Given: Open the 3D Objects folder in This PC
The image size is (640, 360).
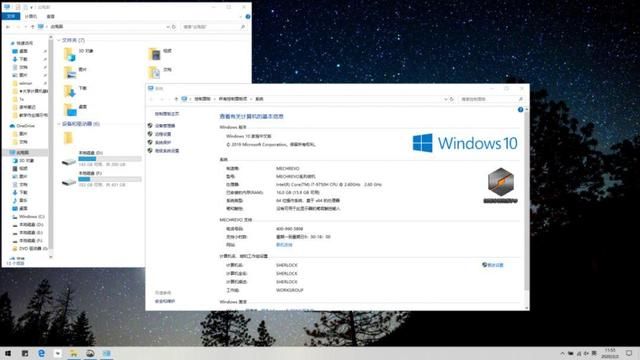Looking at the screenshot, I should [x=78, y=53].
